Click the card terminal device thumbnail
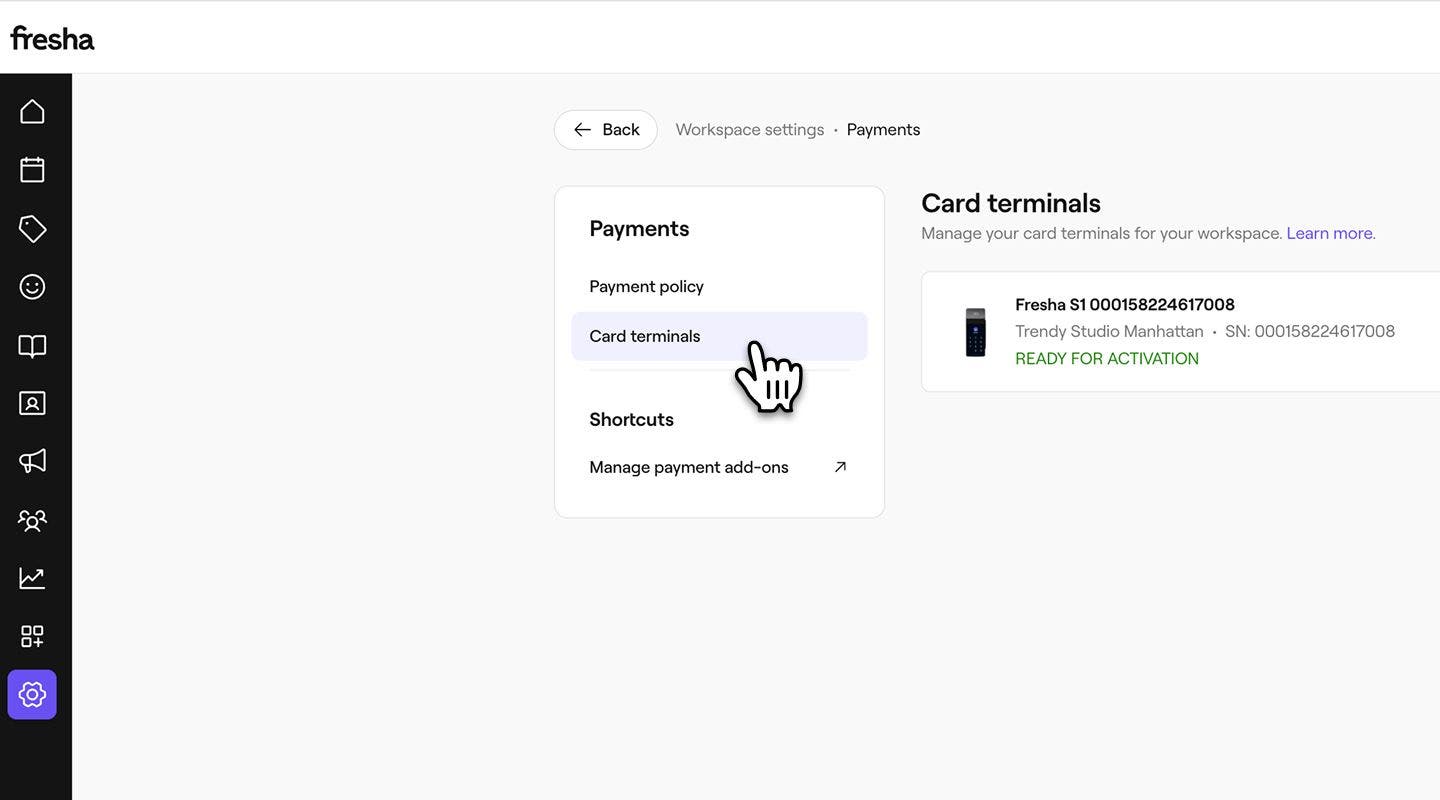1440x800 pixels. pos(975,332)
